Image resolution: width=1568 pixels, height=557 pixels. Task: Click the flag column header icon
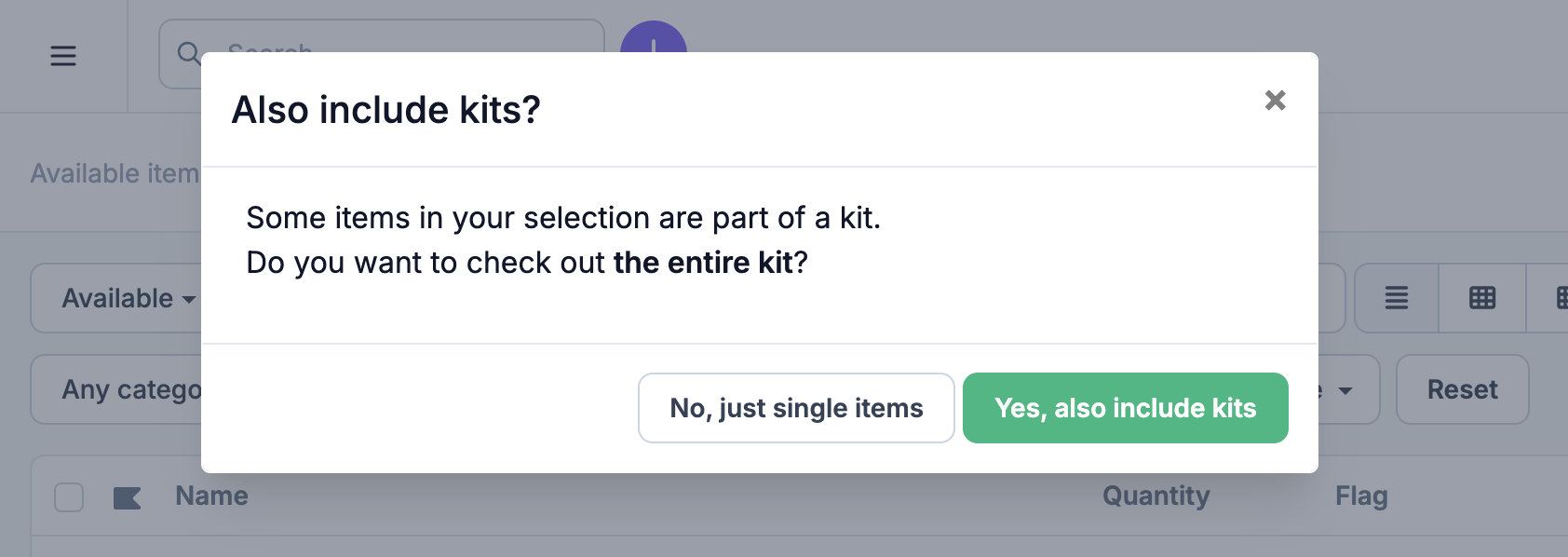127,498
